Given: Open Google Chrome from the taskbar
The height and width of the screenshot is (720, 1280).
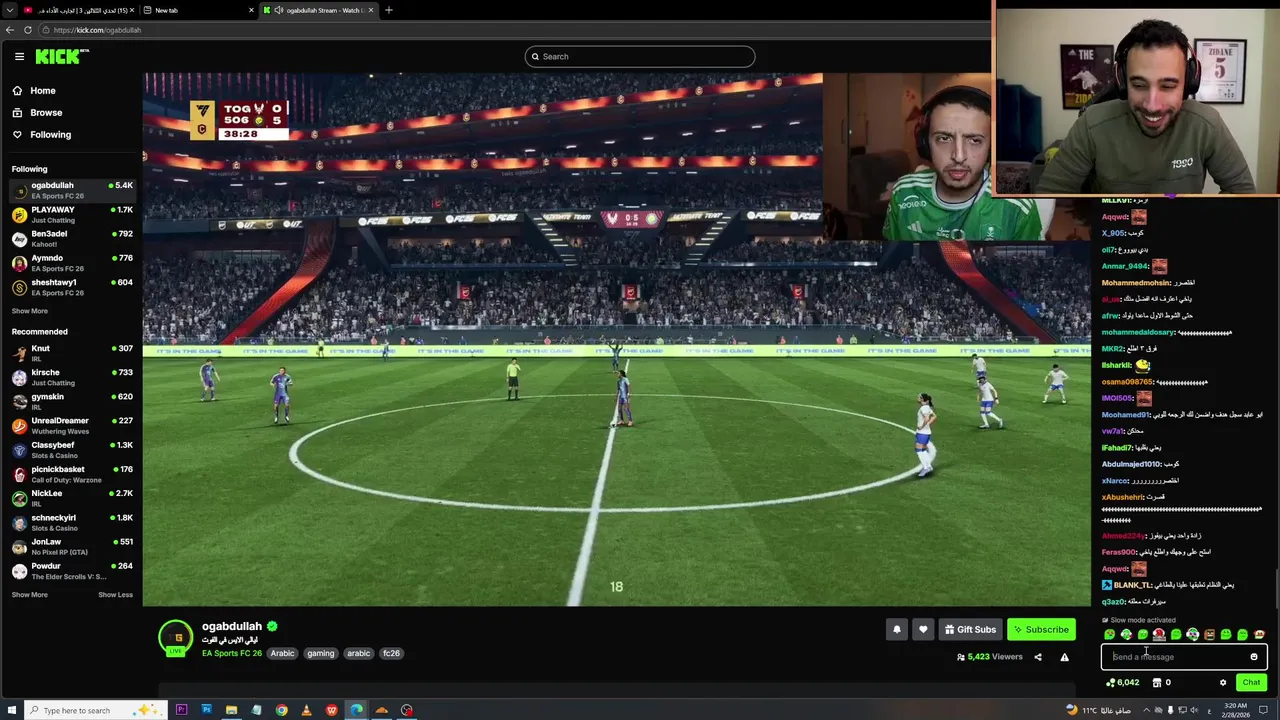Looking at the screenshot, I should click(281, 710).
